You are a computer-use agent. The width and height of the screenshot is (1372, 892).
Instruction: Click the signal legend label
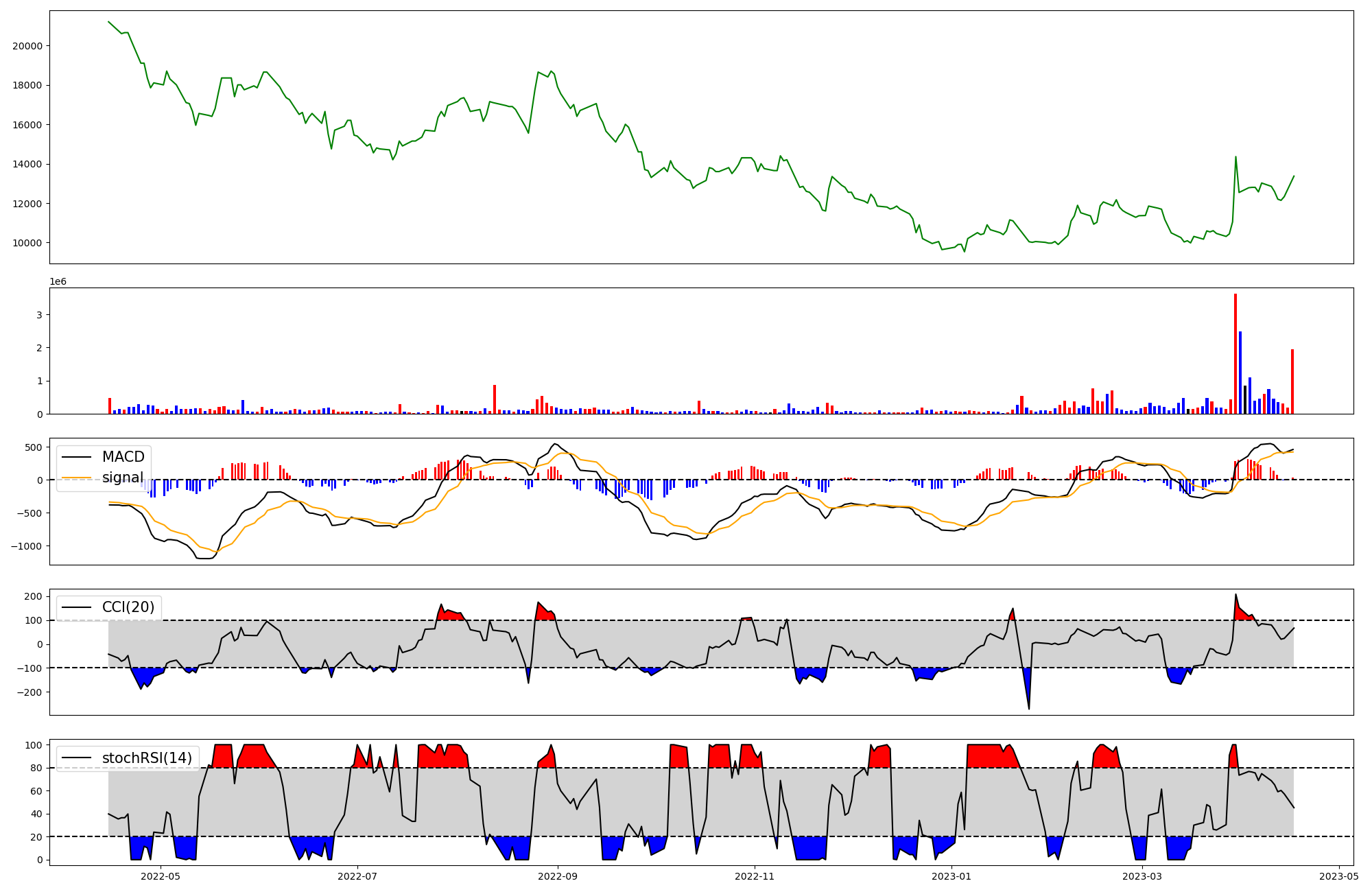123,478
